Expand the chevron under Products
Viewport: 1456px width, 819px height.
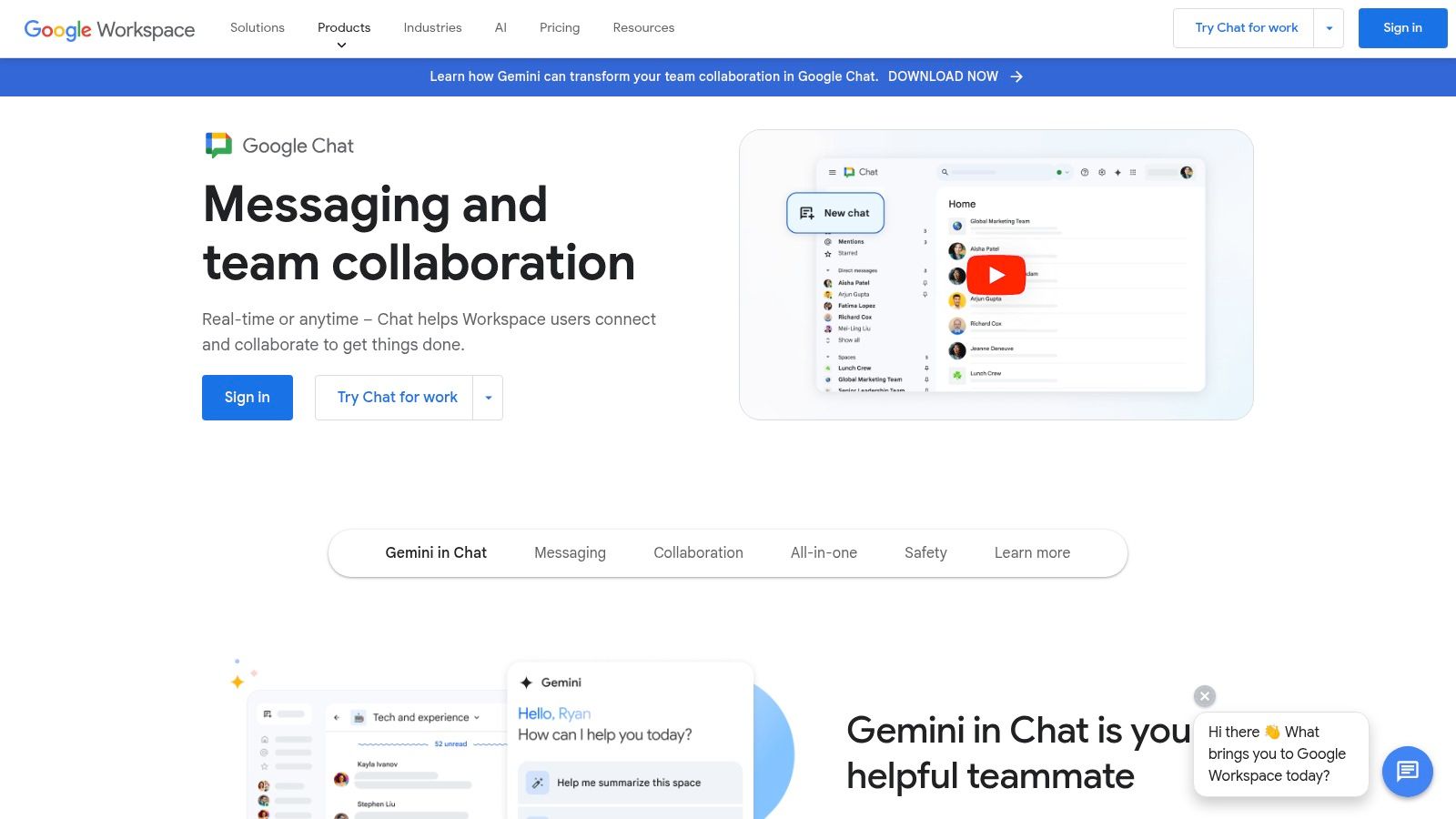pyautogui.click(x=342, y=45)
